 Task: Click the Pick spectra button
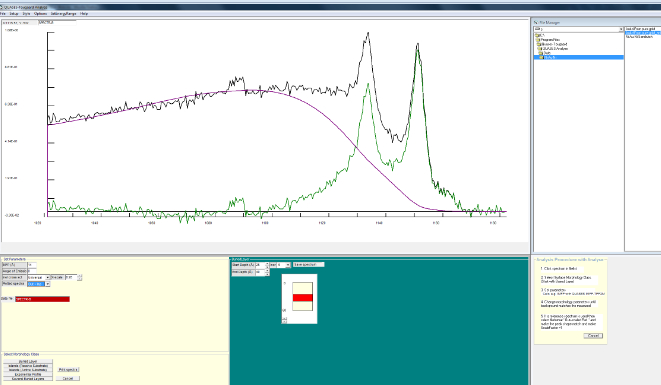68,369
